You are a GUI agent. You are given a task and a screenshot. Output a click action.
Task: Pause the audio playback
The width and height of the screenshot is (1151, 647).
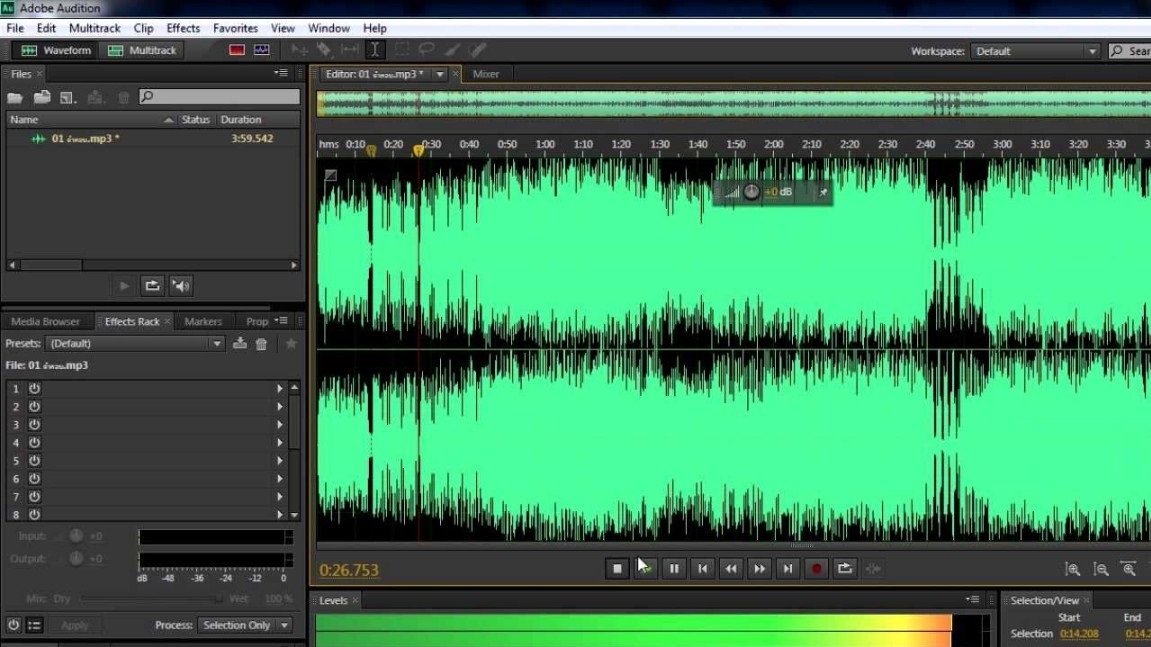(x=674, y=568)
